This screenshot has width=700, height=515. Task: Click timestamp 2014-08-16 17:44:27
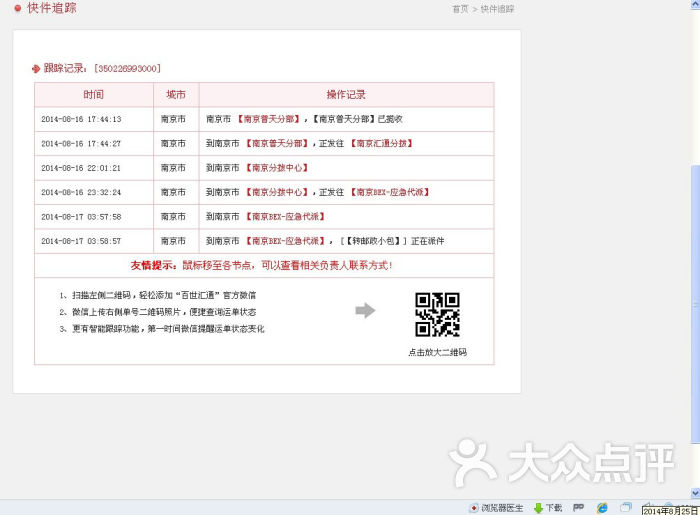(x=81, y=143)
